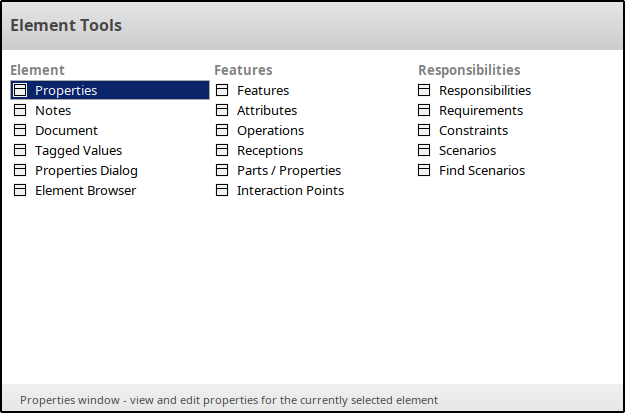
Task: Click the Receptions item icon
Action: click(222, 150)
